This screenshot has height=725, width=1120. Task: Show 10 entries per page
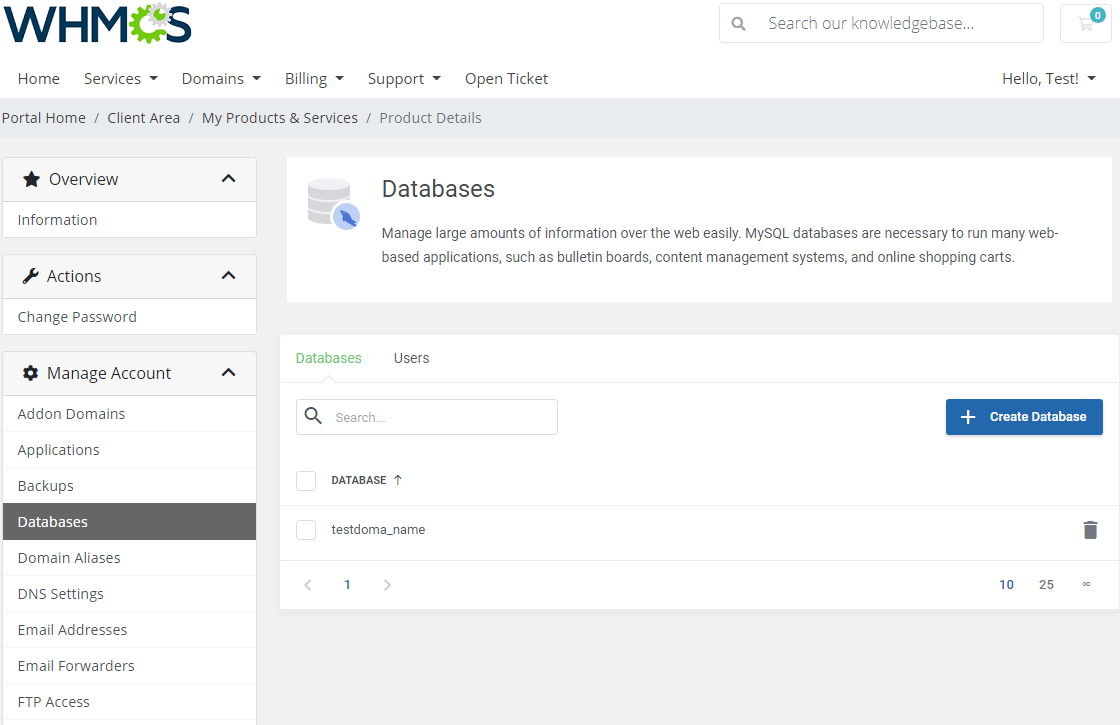pyautogui.click(x=1006, y=585)
